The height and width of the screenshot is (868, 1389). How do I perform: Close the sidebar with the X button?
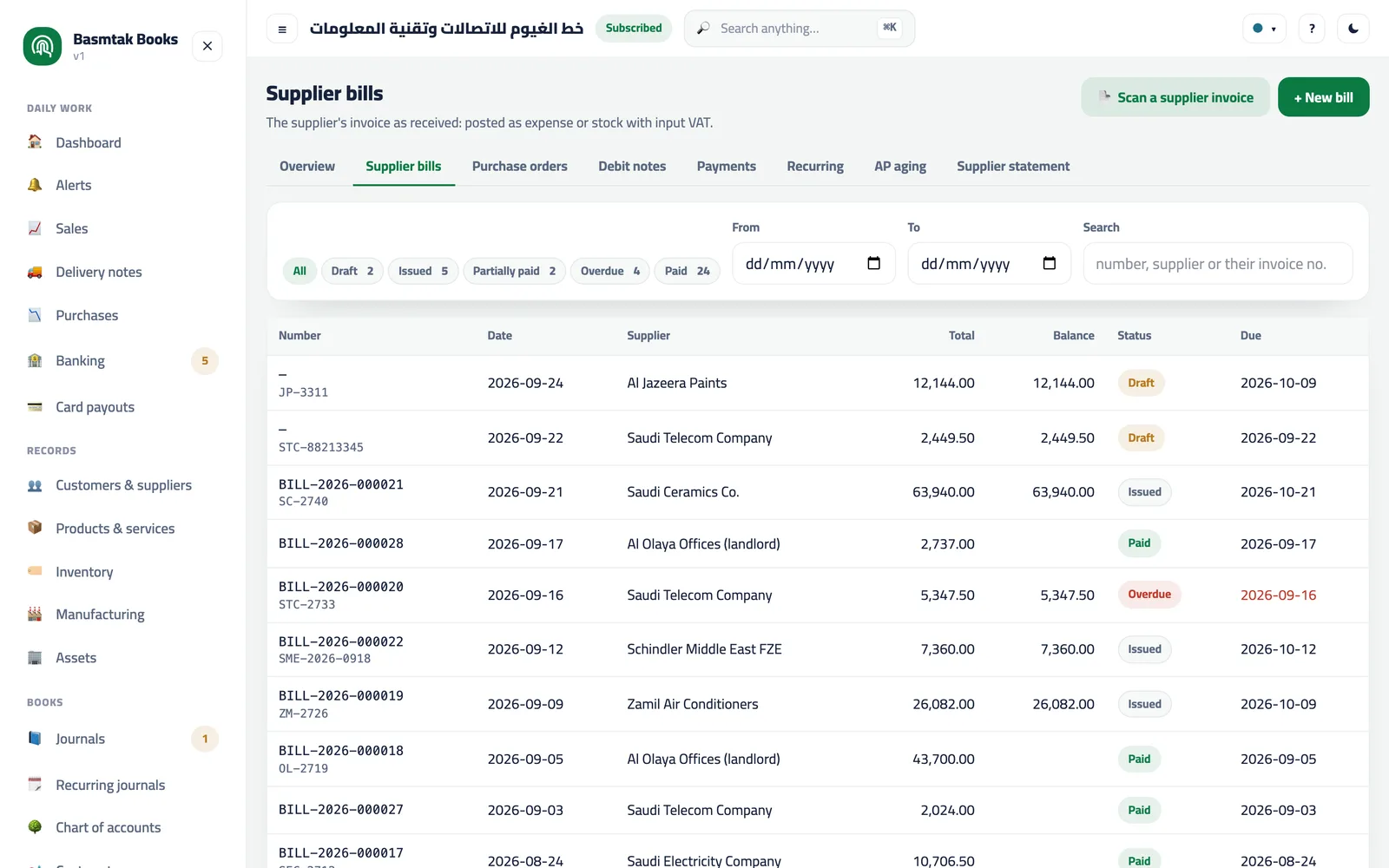207,46
